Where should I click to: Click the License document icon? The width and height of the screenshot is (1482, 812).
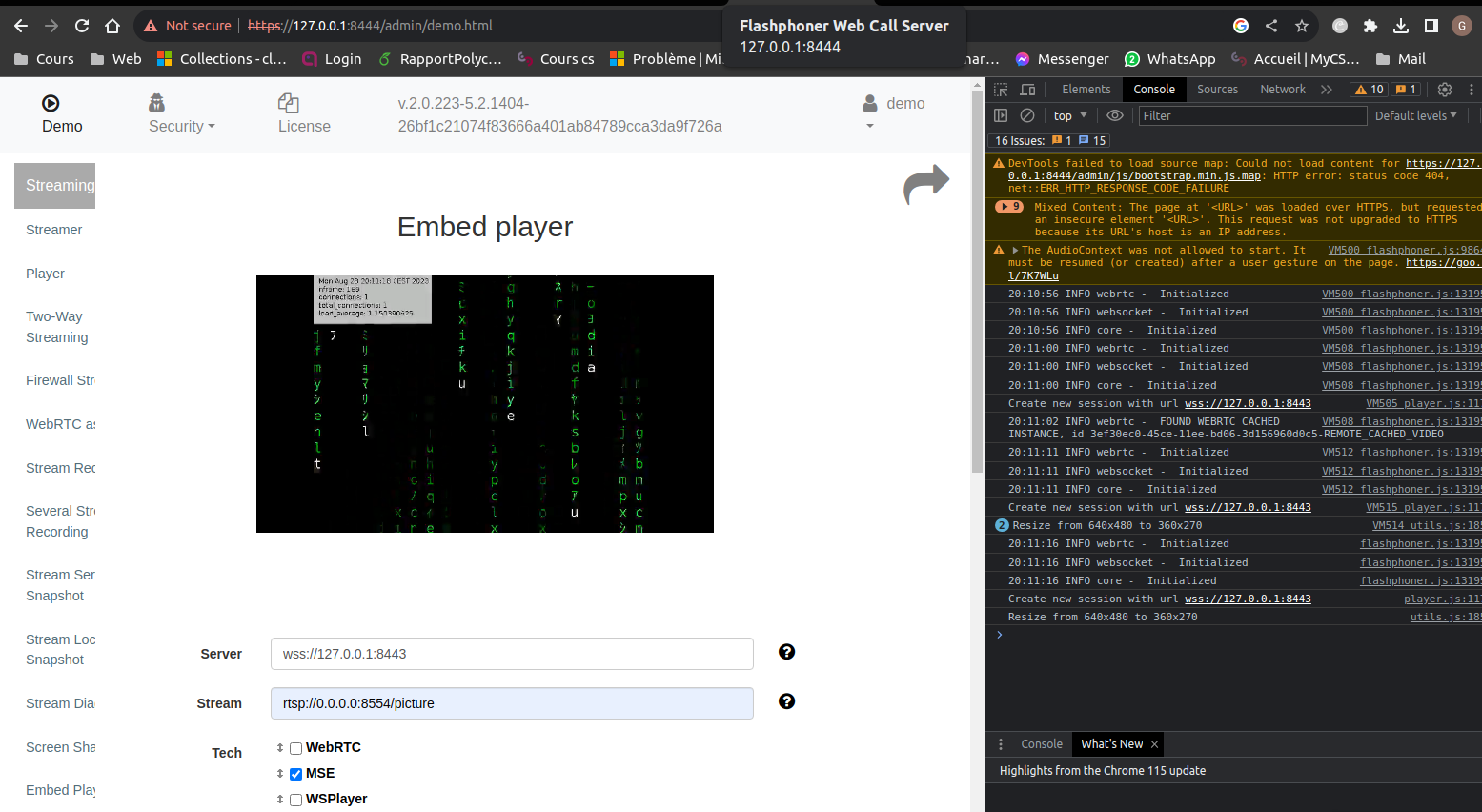pos(289,103)
